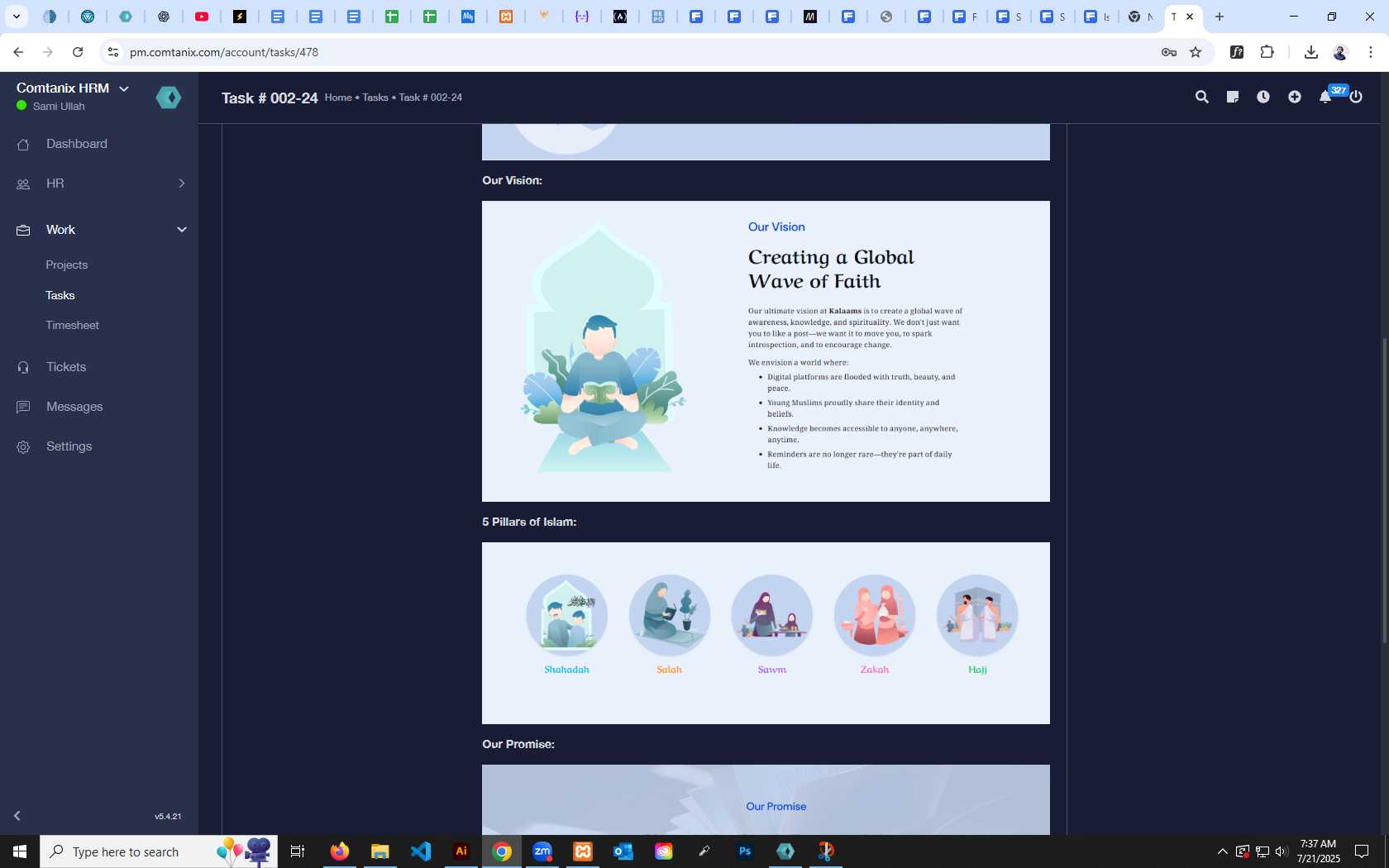The width and height of the screenshot is (1389, 868).
Task: Click the version v5.4.21 label
Action: (x=168, y=817)
